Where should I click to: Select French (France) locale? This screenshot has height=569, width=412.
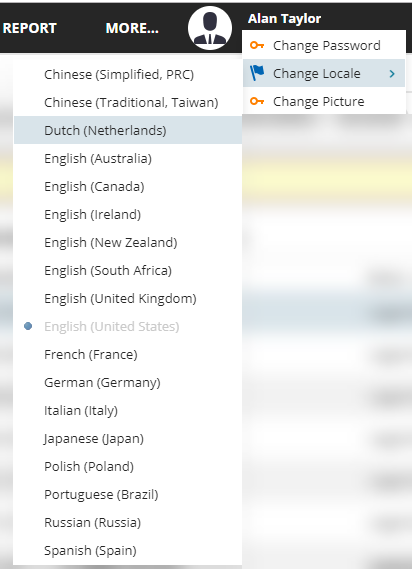(128, 354)
